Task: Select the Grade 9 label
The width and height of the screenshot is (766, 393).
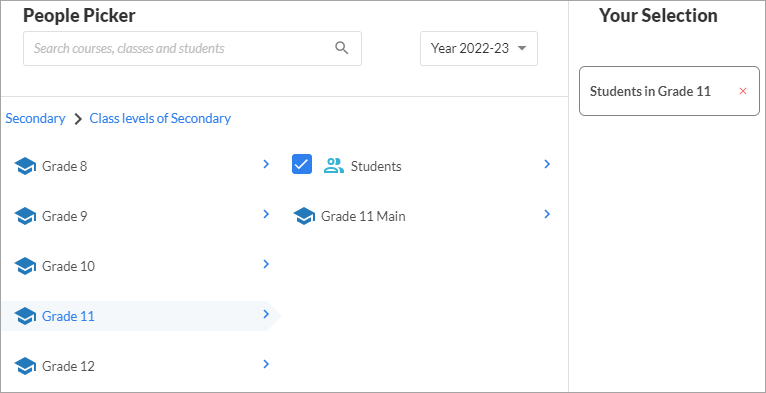Action: point(64,216)
